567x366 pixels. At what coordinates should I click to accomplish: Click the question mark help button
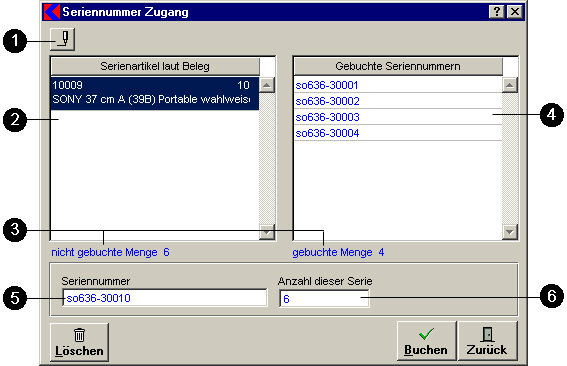click(x=497, y=12)
